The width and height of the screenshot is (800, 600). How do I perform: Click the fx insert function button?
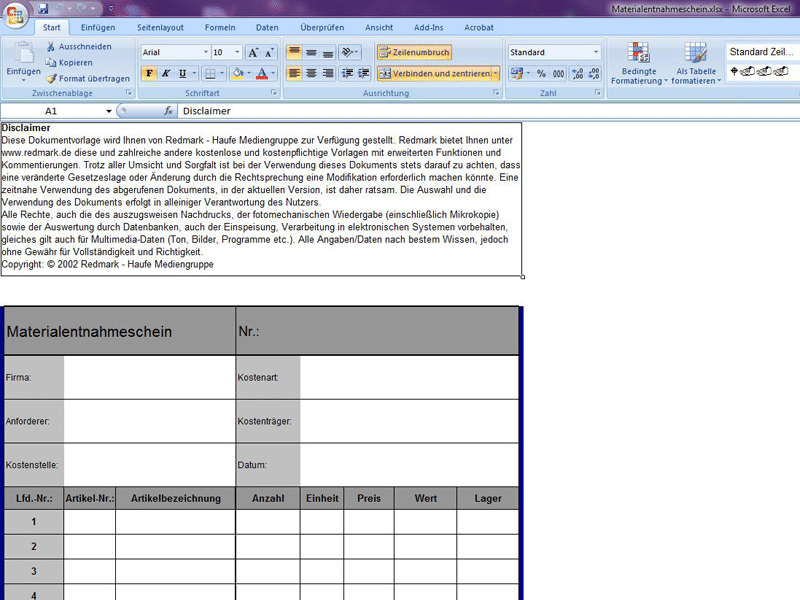[168, 111]
